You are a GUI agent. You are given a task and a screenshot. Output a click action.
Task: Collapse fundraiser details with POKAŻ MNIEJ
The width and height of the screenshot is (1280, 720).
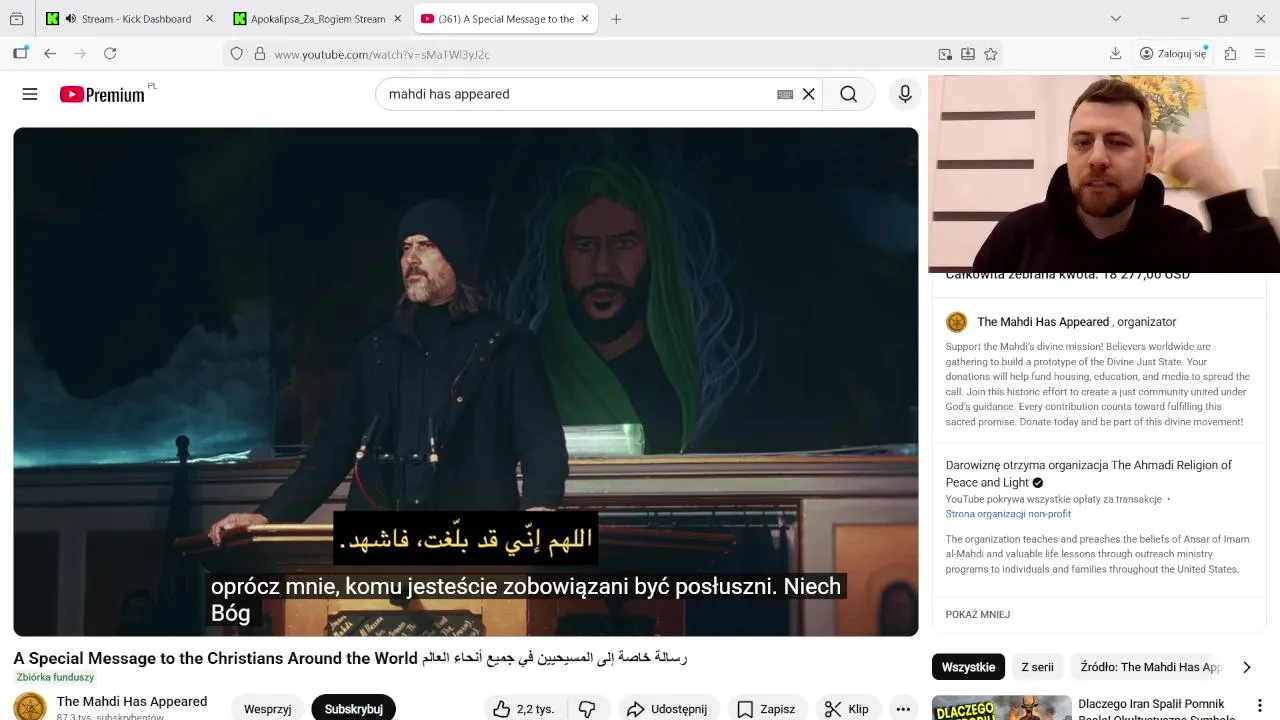[977, 614]
